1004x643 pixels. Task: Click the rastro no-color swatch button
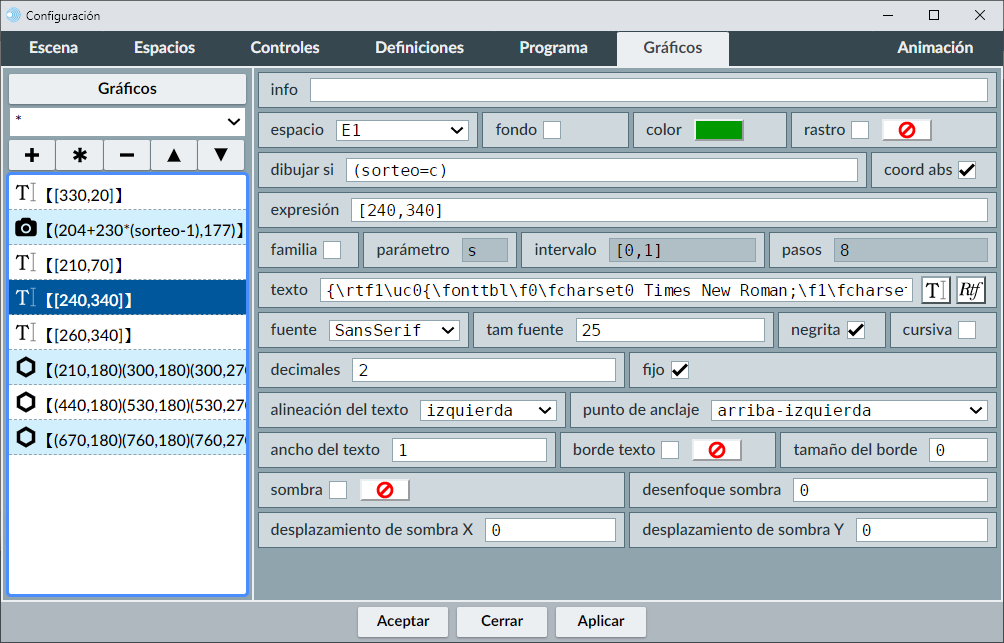pyautogui.click(x=906, y=130)
